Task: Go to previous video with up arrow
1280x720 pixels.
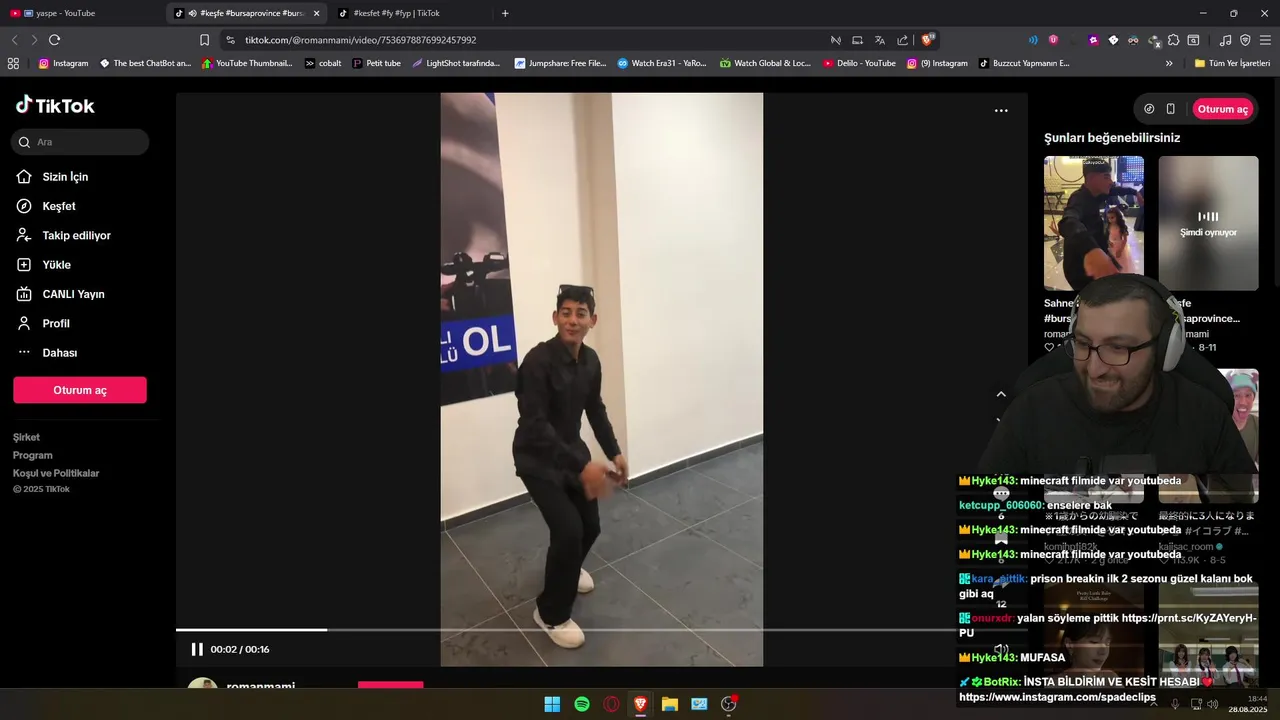Action: coord(1001,394)
